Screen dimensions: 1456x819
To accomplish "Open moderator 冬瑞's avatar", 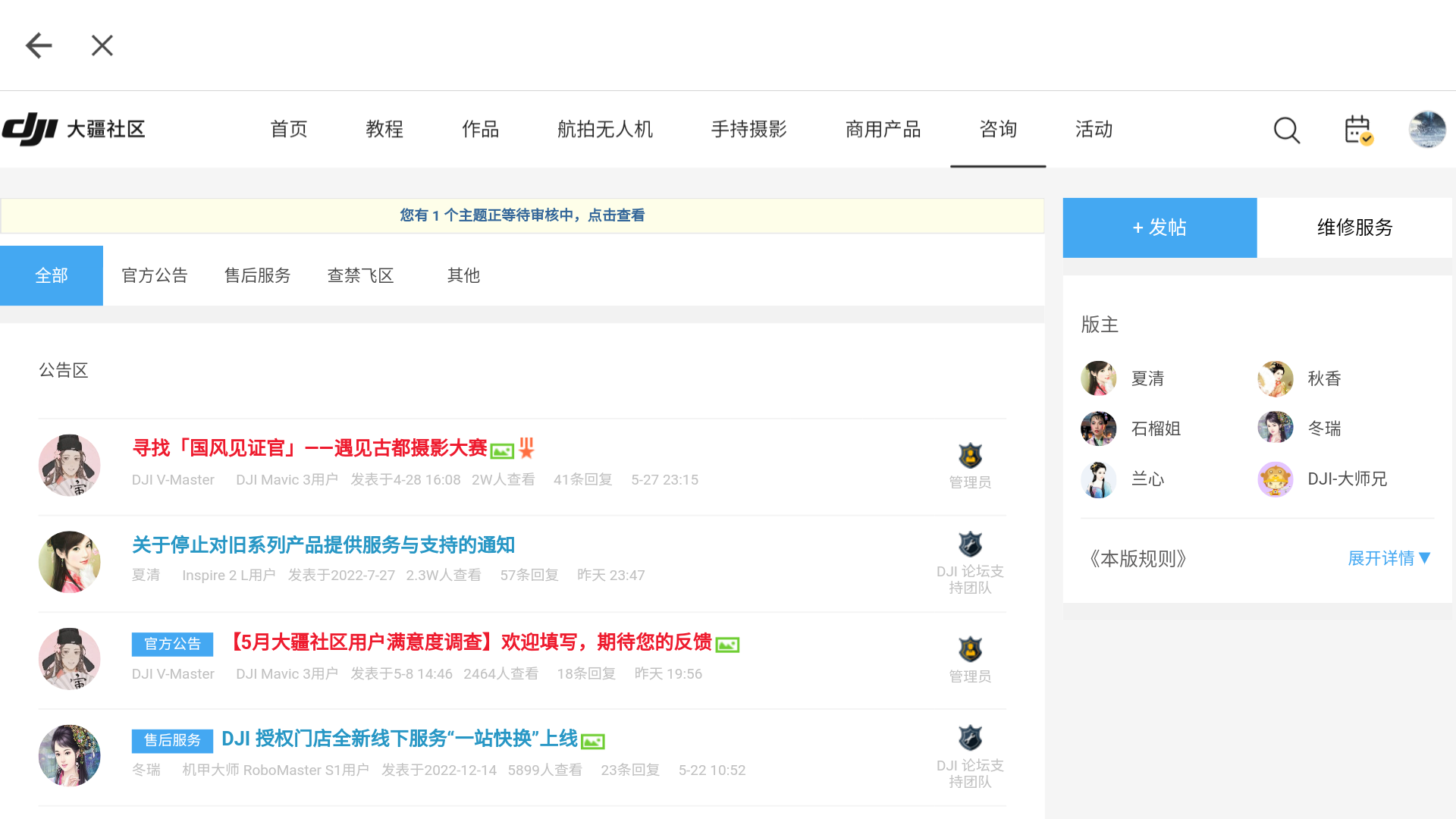I will click(1276, 428).
